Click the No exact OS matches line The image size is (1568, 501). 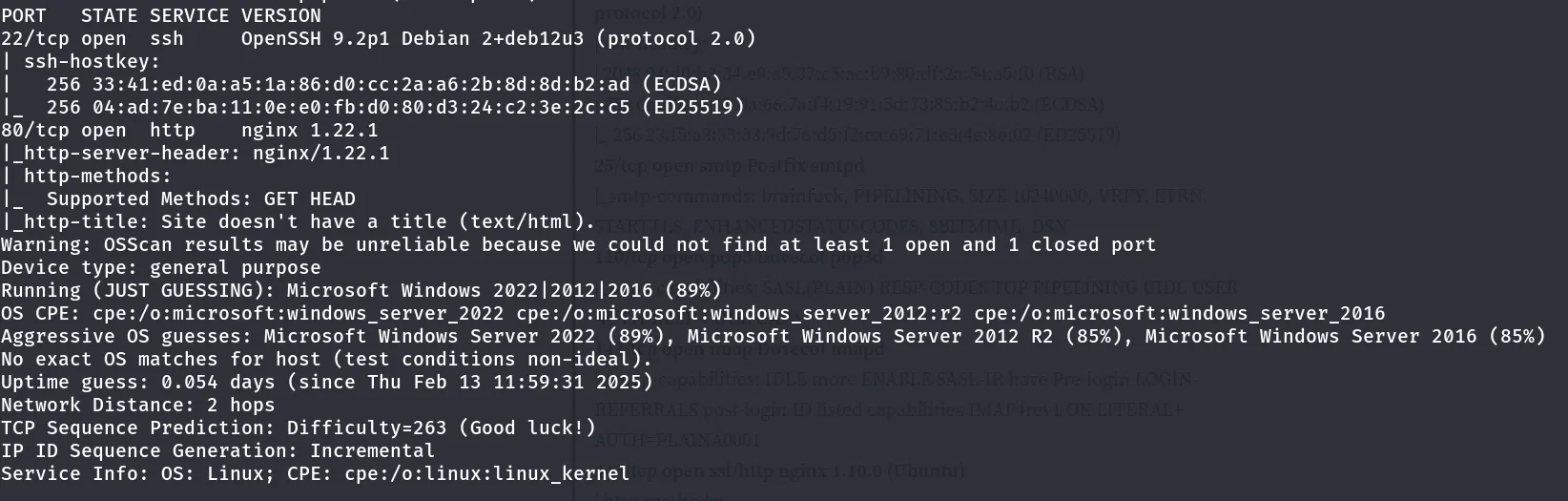coord(327,359)
